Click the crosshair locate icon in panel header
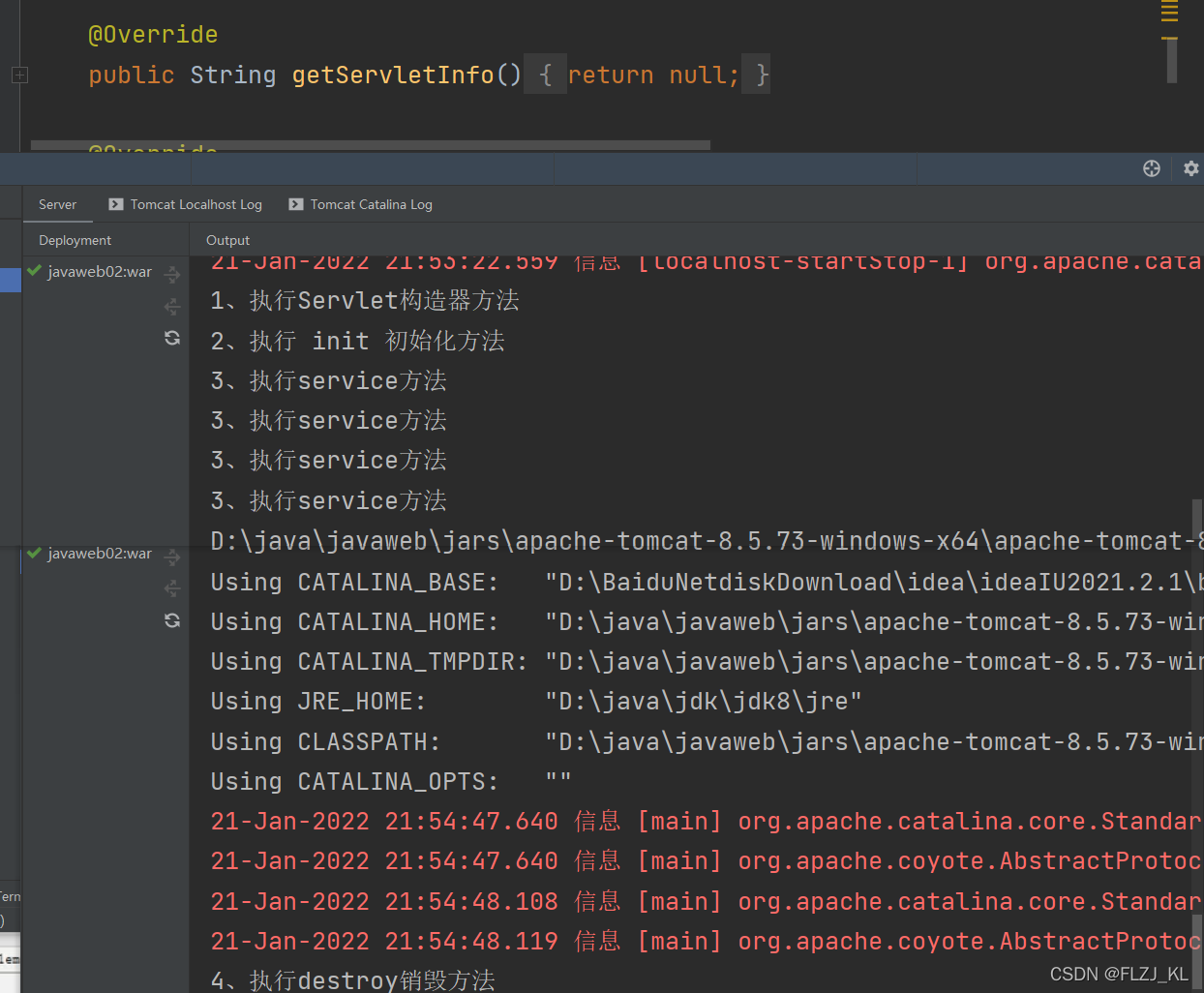Image resolution: width=1204 pixels, height=993 pixels. click(1151, 168)
